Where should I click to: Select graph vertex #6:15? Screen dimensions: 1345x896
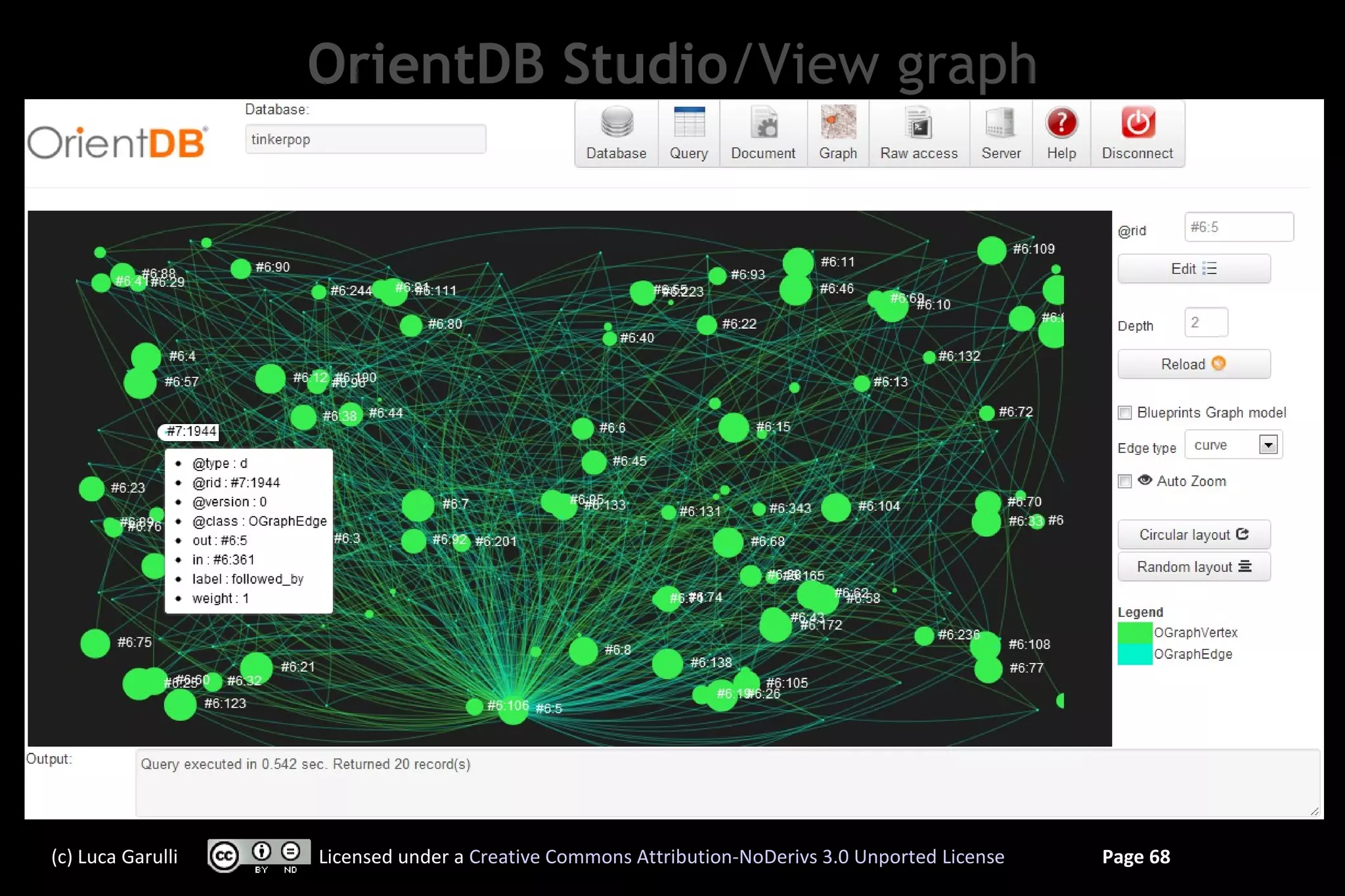click(734, 428)
